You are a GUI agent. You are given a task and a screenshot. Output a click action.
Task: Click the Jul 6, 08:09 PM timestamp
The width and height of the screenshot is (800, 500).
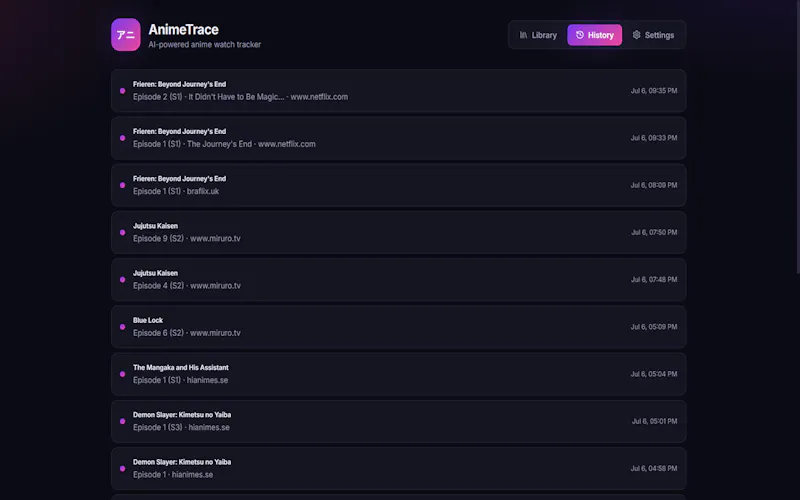click(x=654, y=185)
